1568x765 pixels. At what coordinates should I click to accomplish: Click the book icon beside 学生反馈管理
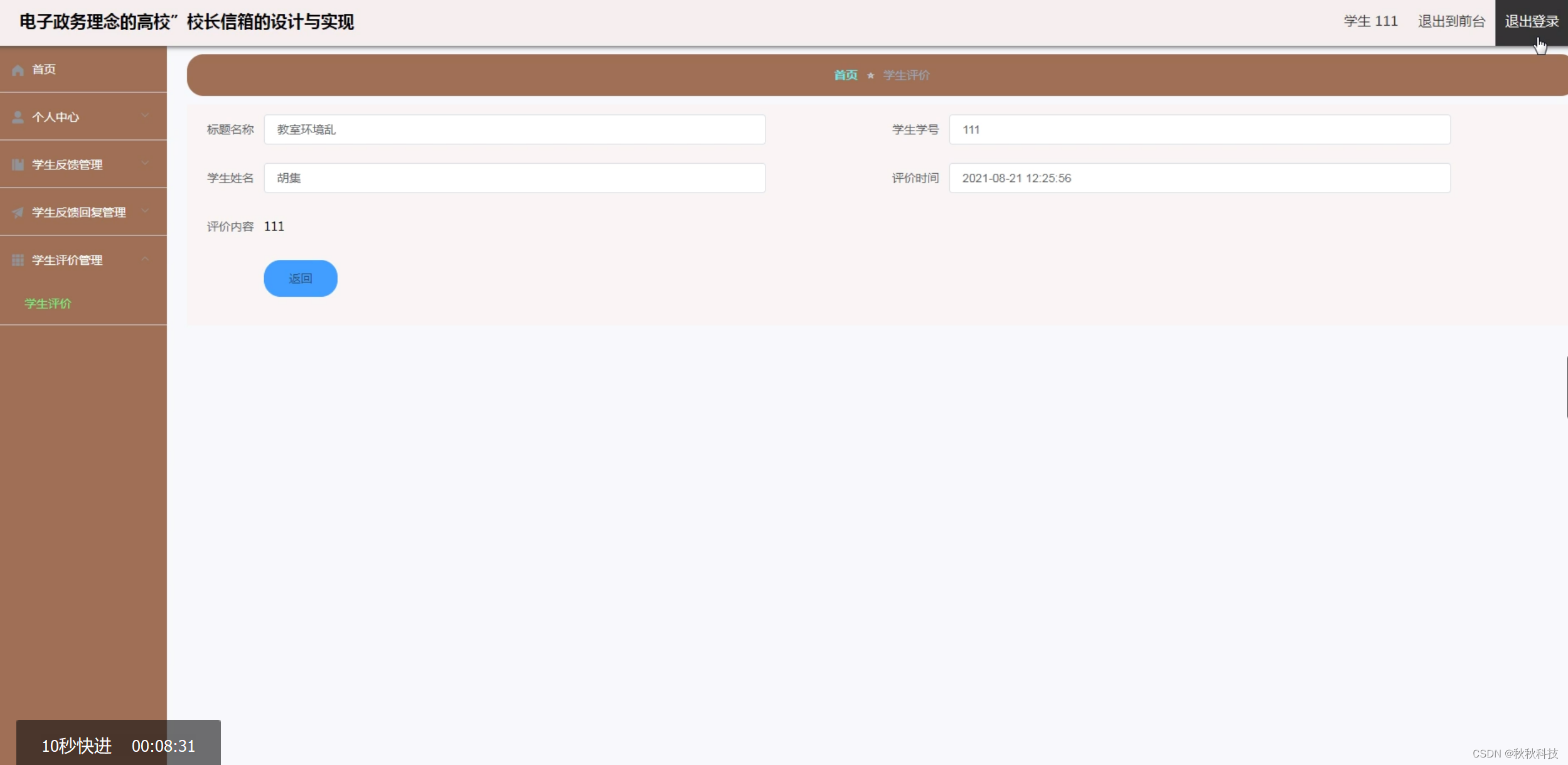pos(18,165)
